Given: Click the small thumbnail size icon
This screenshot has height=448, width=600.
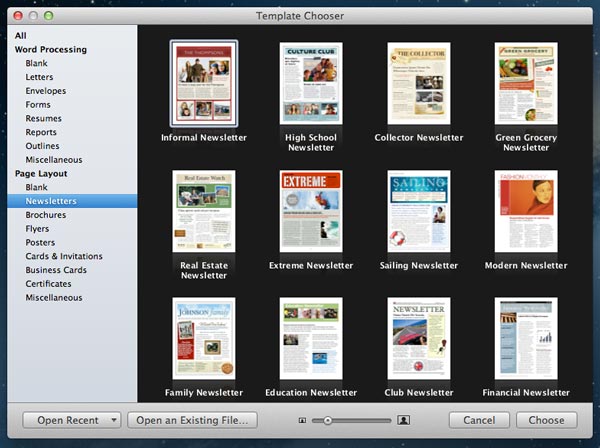Looking at the screenshot, I should 302,421.
